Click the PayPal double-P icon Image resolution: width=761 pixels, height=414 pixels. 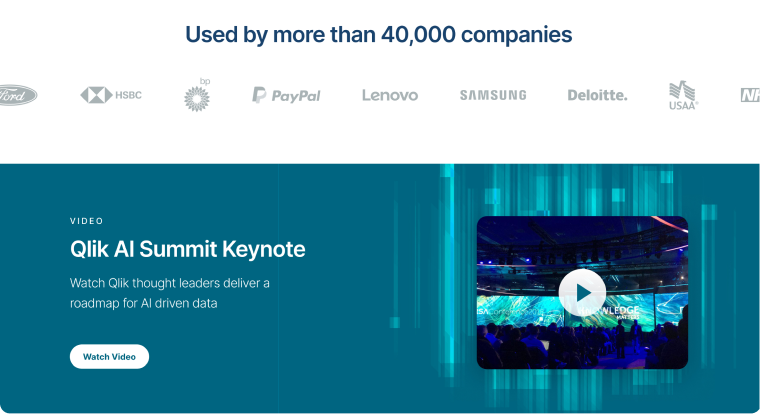pos(259,95)
